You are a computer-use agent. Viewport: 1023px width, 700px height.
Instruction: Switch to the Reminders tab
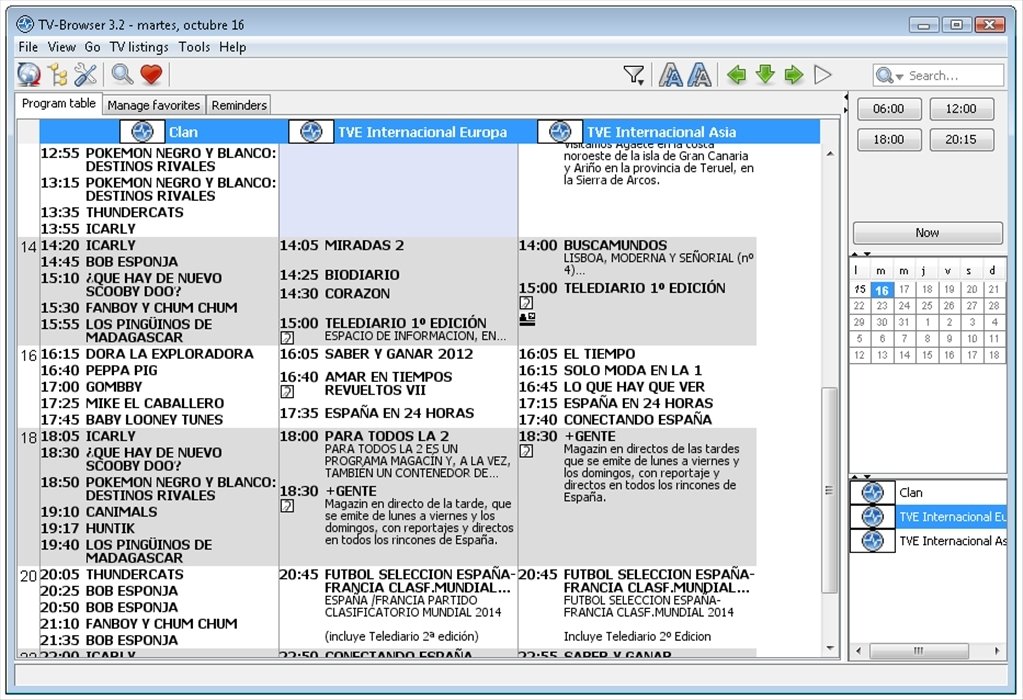239,105
